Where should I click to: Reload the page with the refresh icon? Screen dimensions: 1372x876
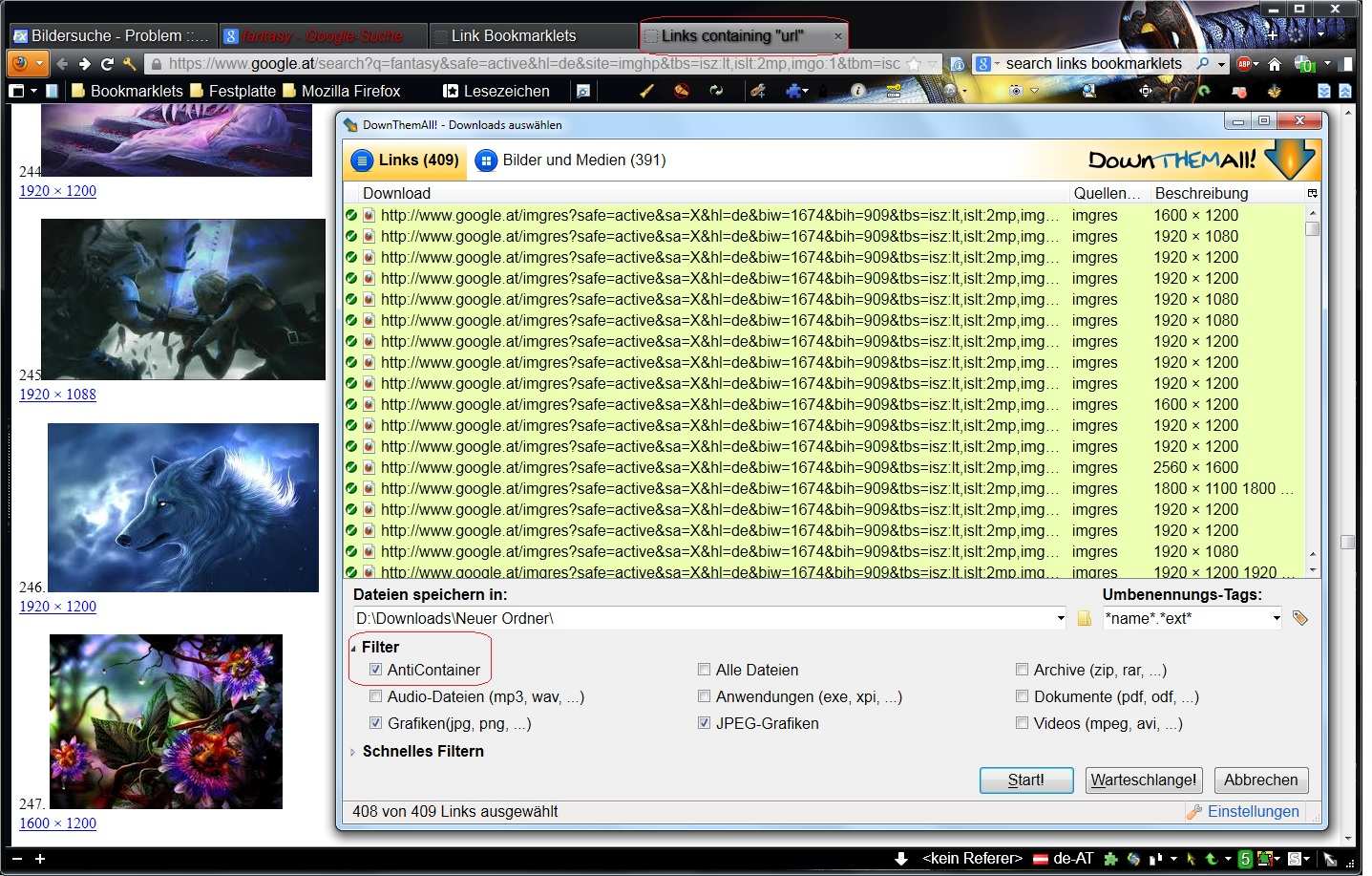(107, 64)
